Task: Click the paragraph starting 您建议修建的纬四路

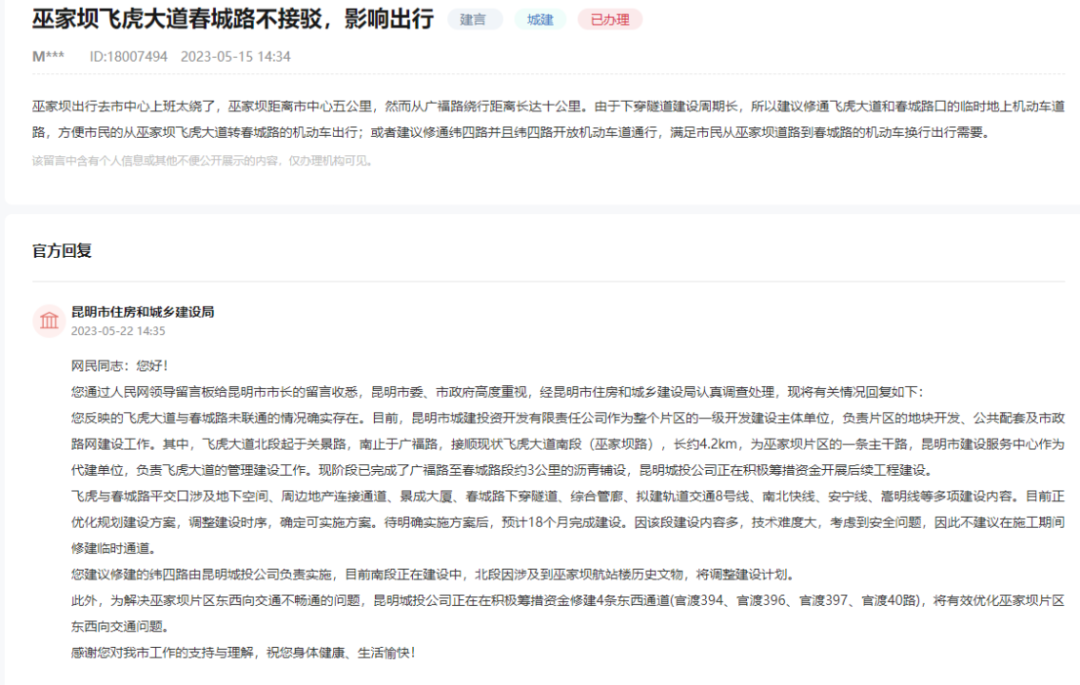Action: (x=432, y=574)
